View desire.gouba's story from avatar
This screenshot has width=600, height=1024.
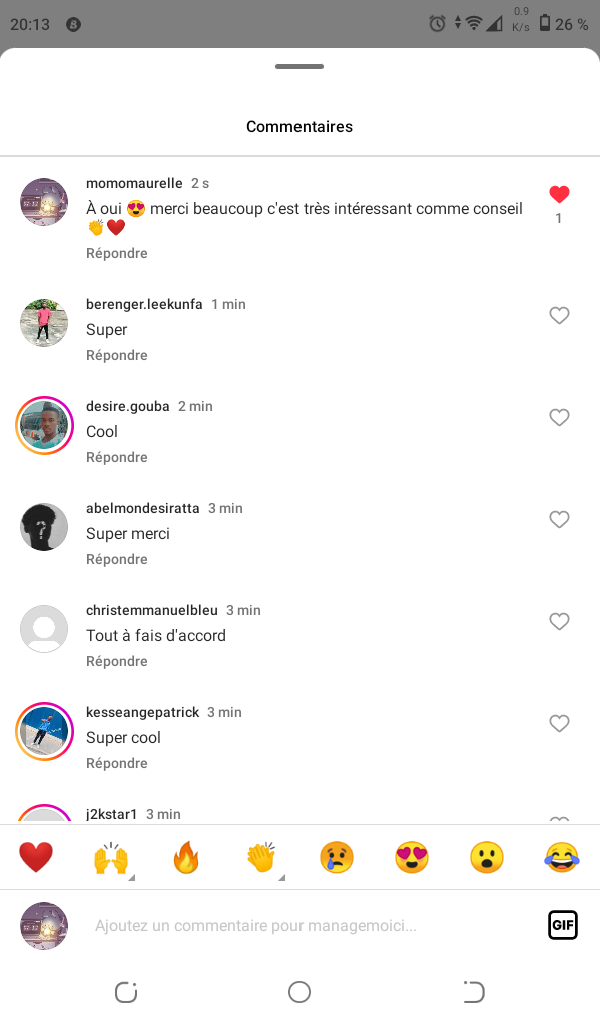pos(44,426)
